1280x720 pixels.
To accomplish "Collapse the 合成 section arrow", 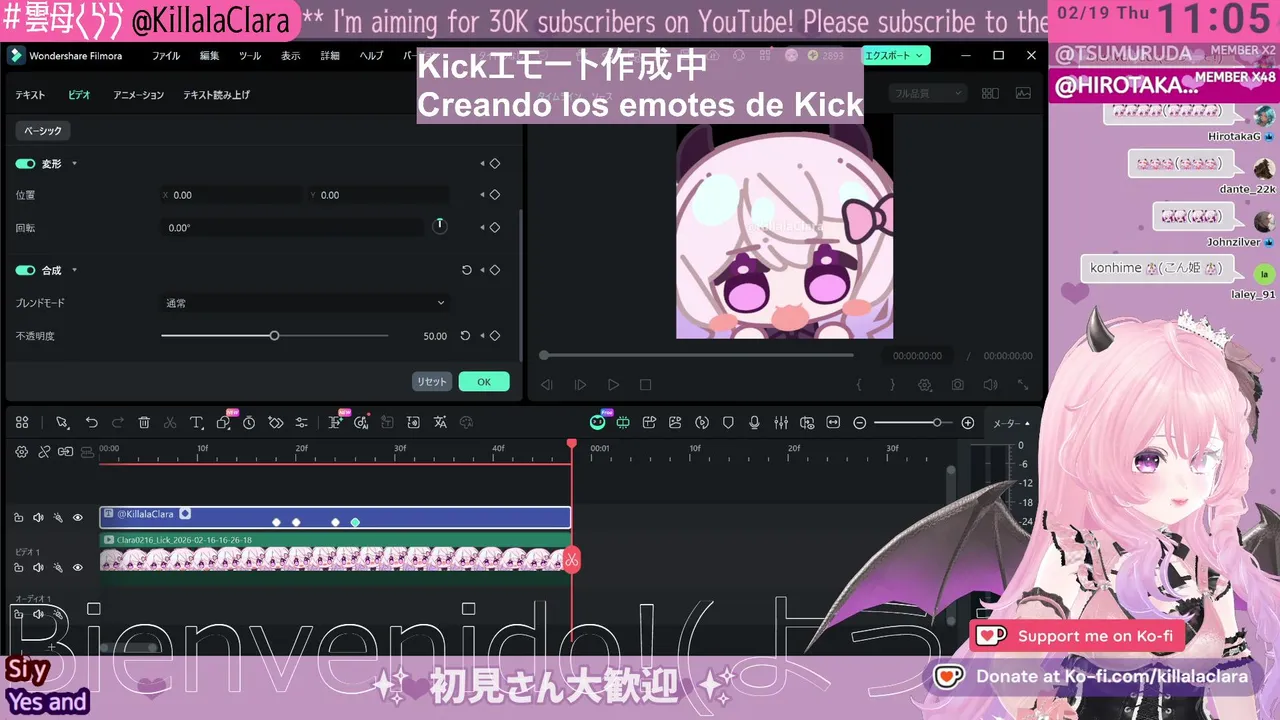I will pos(74,270).
